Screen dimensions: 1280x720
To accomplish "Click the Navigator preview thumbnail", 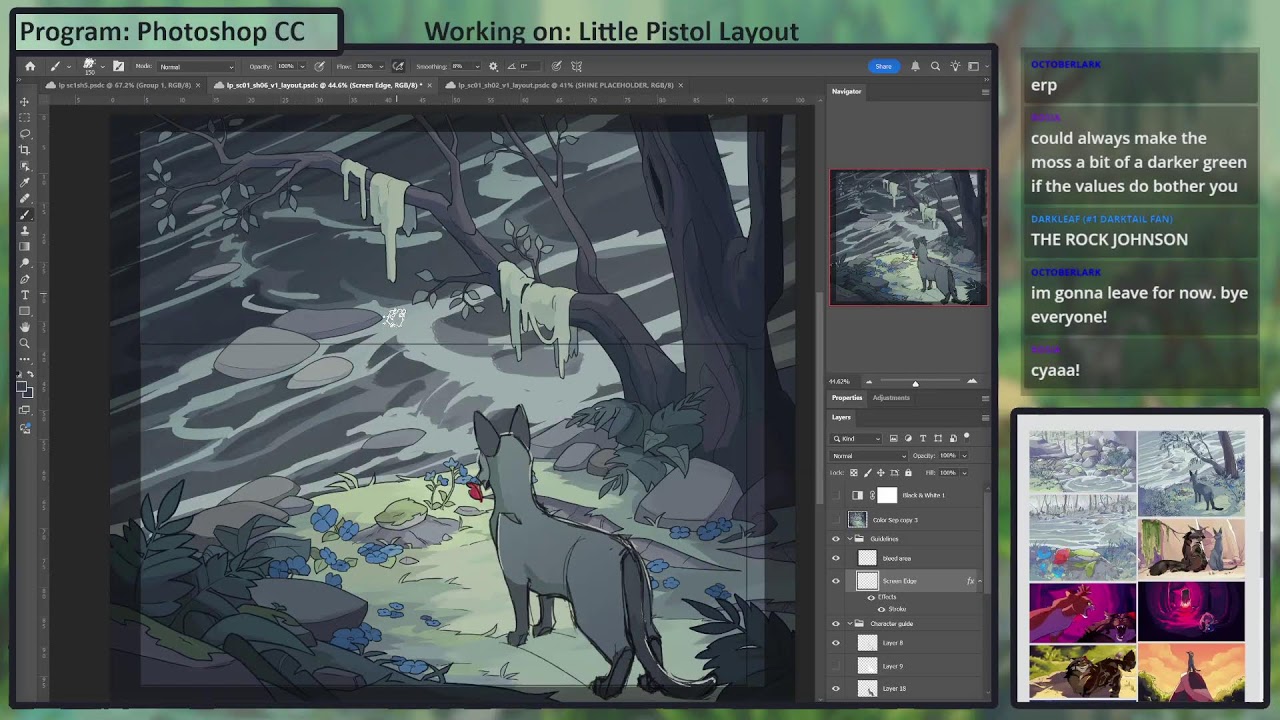I will pos(908,237).
